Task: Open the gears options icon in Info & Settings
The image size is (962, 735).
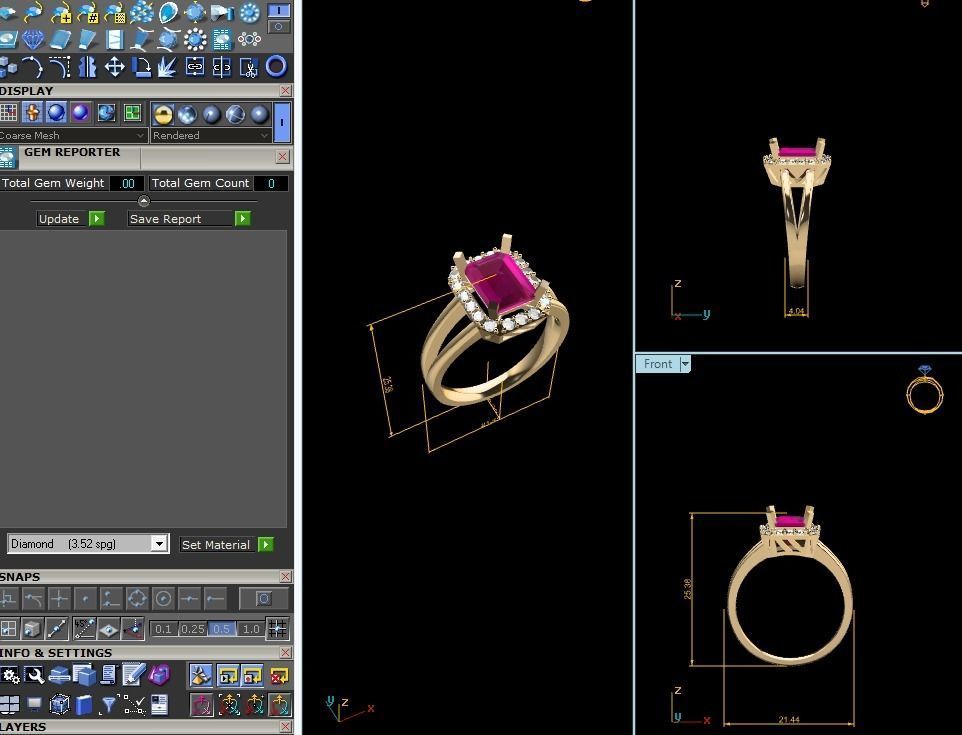Action: (10, 675)
